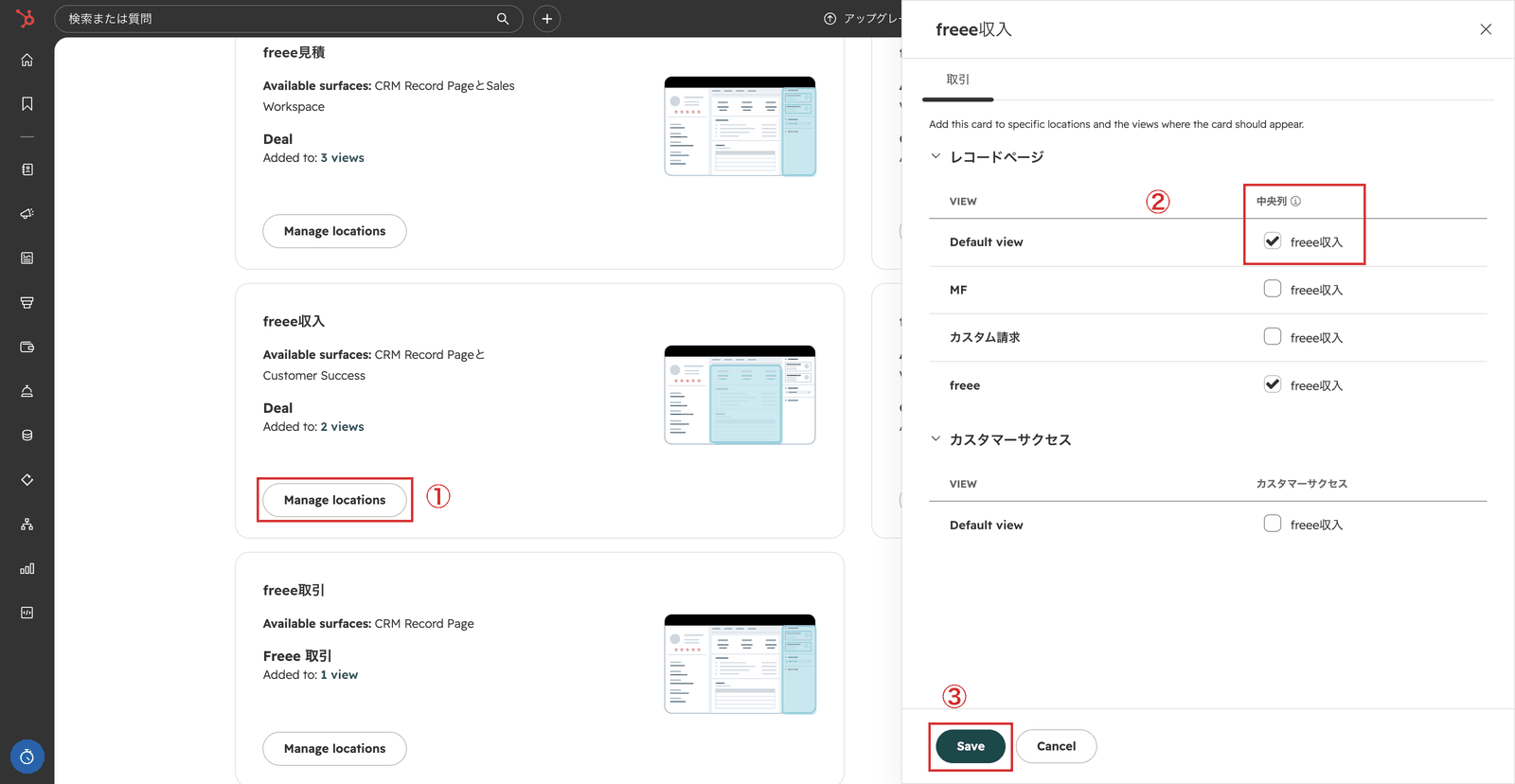
Task: Select the 取引 tab
Action: tap(958, 80)
